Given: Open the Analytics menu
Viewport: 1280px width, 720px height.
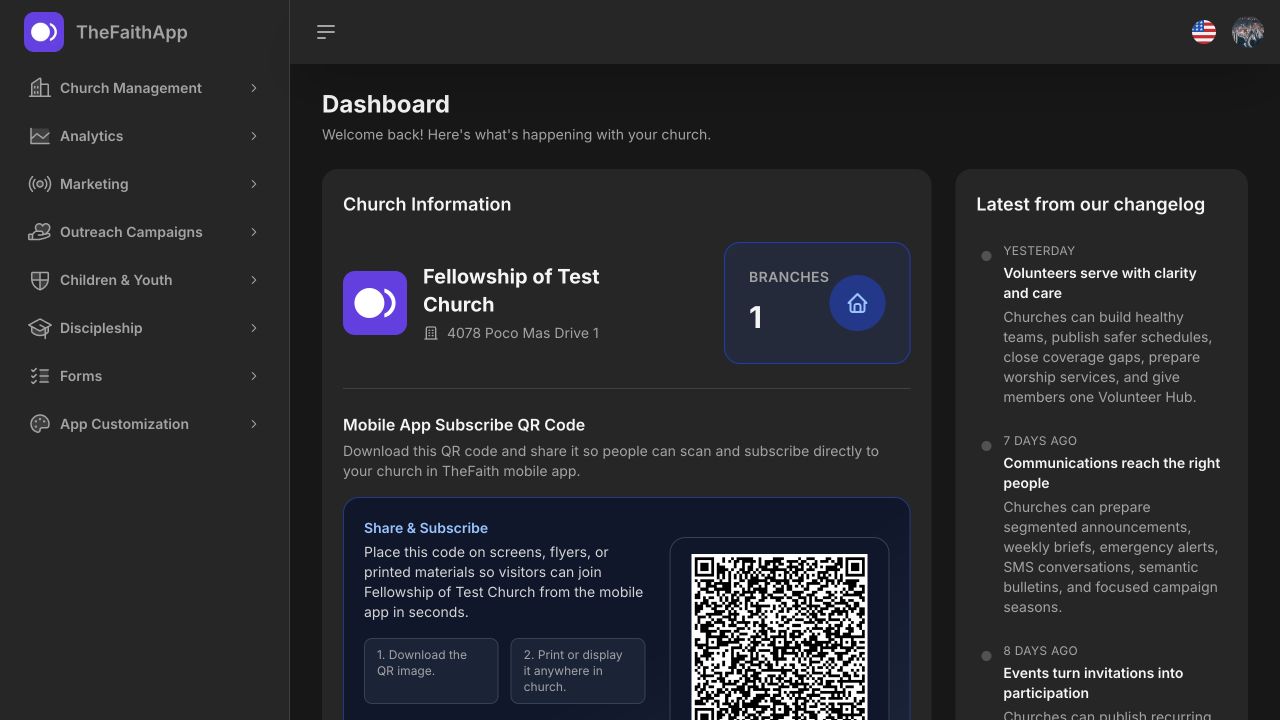Looking at the screenshot, I should (x=145, y=136).
